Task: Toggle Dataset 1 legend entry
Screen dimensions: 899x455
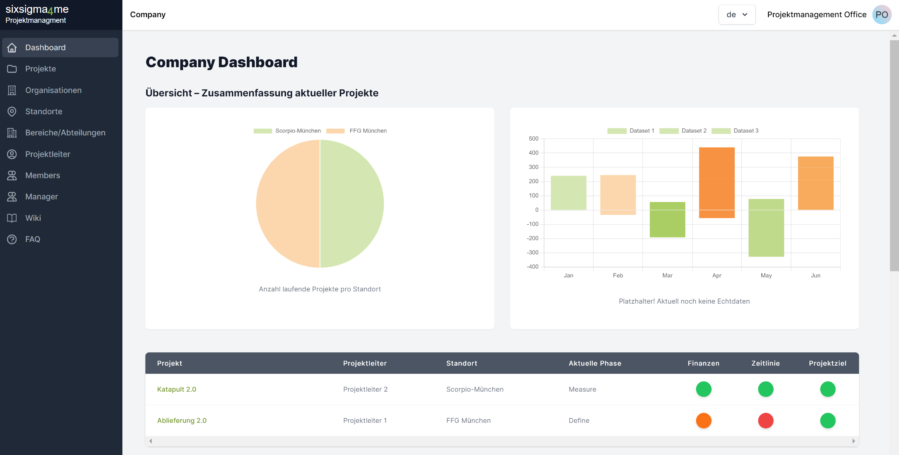Action: click(631, 131)
